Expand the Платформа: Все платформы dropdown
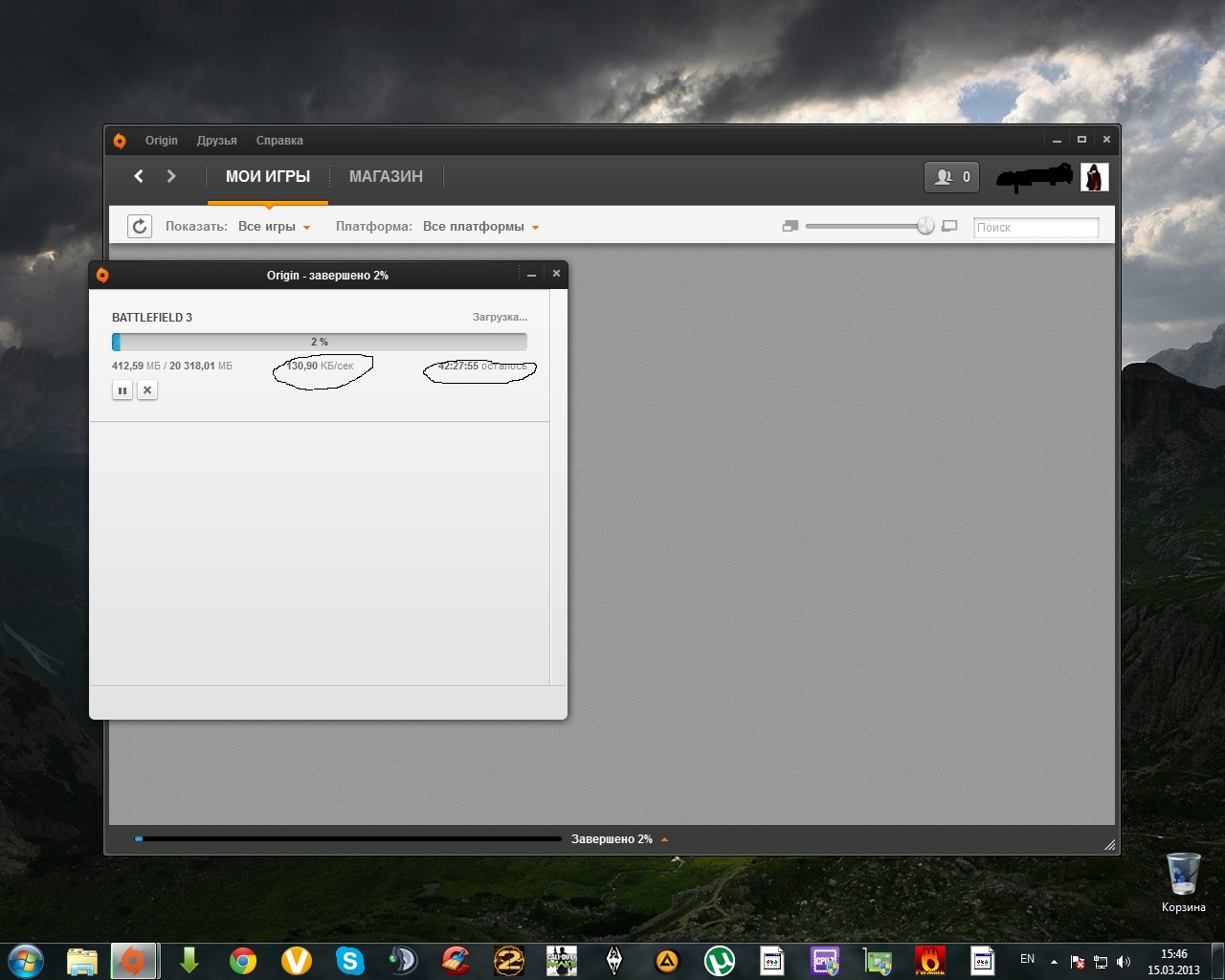The width and height of the screenshot is (1225, 980). (x=481, y=227)
